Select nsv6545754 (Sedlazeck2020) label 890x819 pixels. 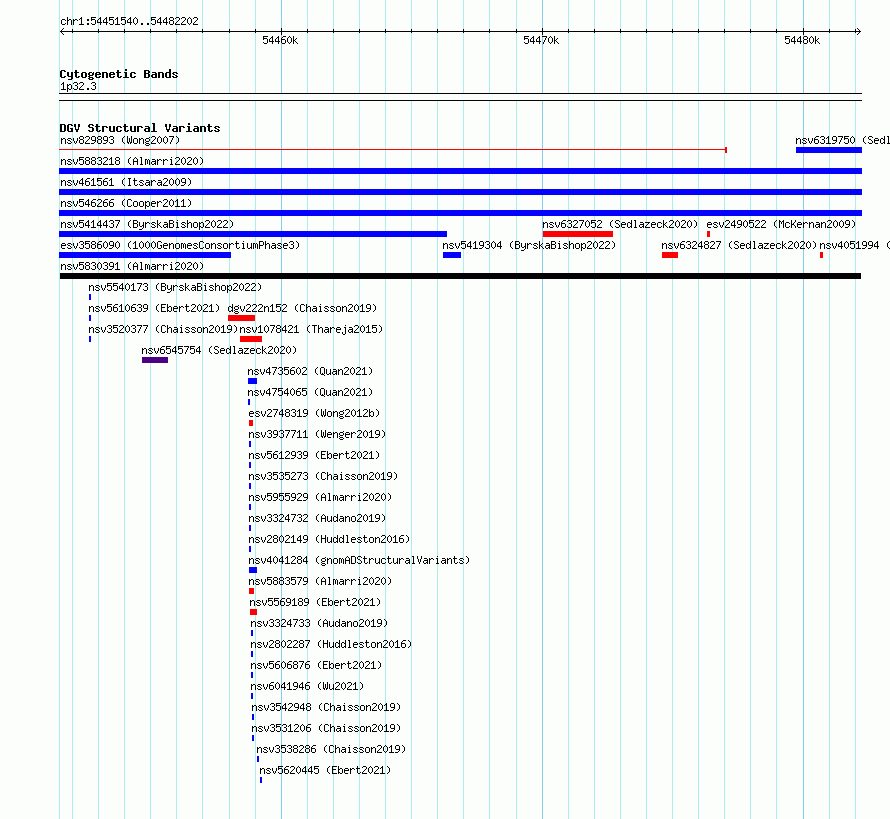[219, 350]
